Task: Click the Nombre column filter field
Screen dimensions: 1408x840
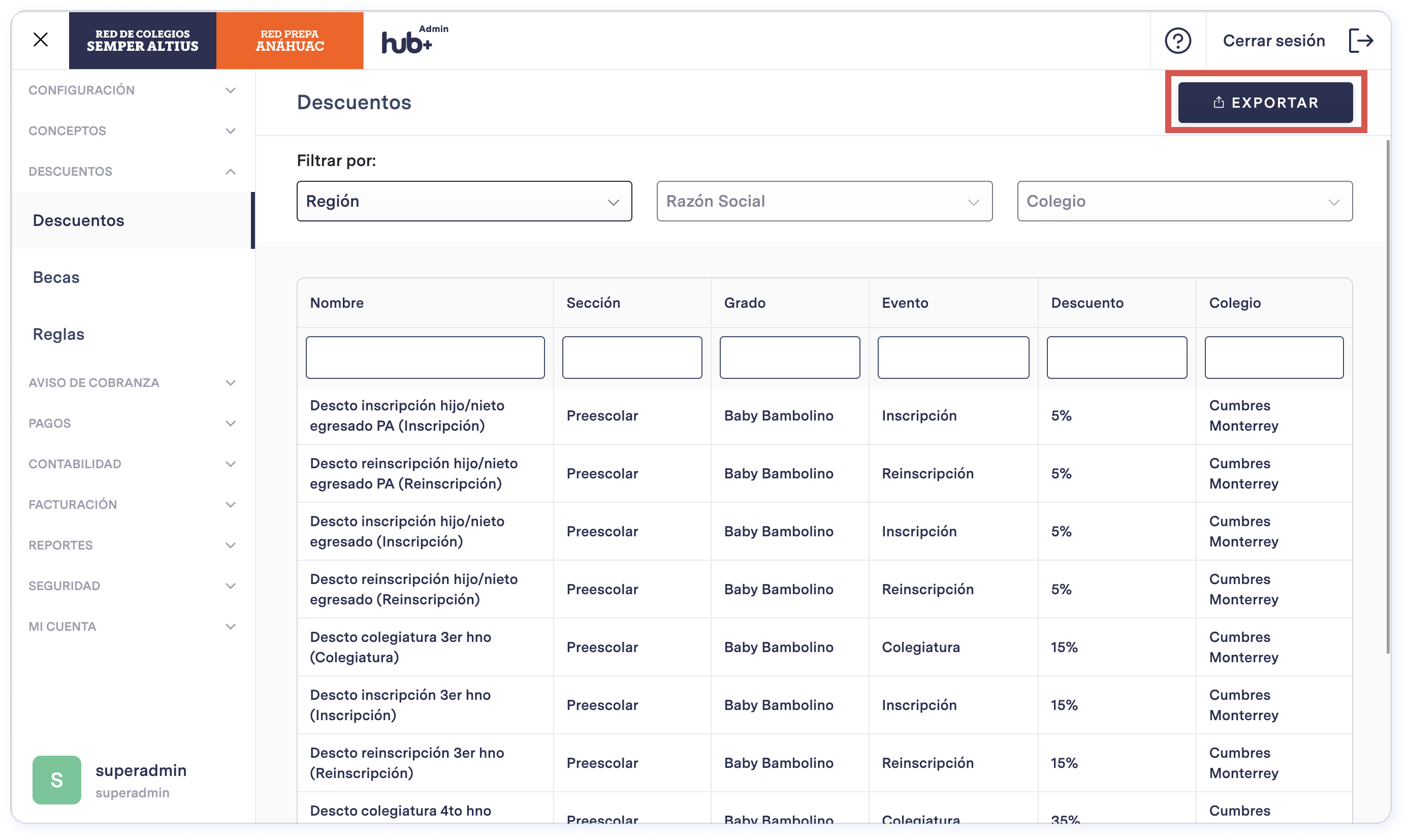Action: [x=425, y=357]
